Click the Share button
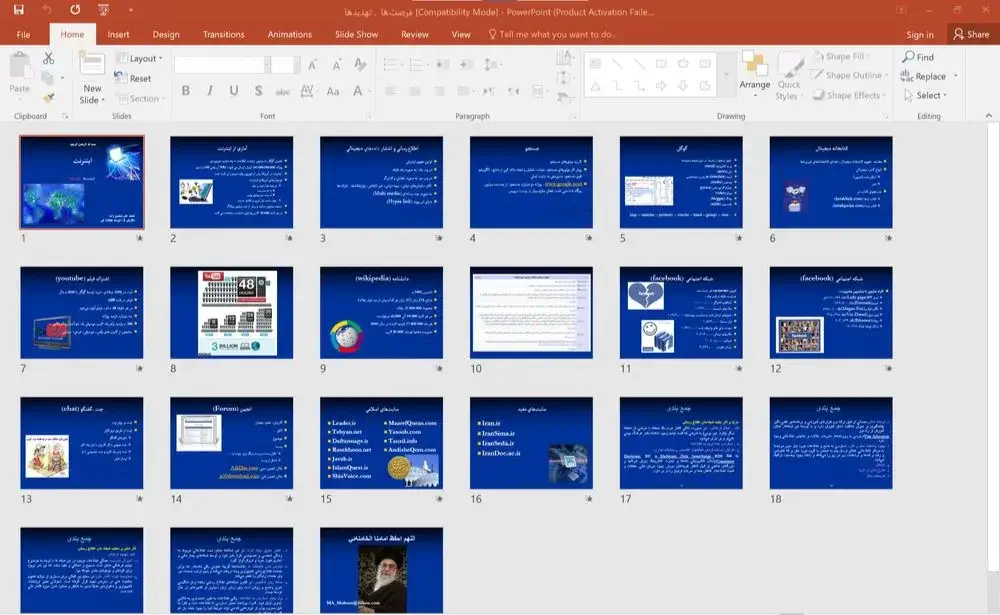 (x=970, y=34)
